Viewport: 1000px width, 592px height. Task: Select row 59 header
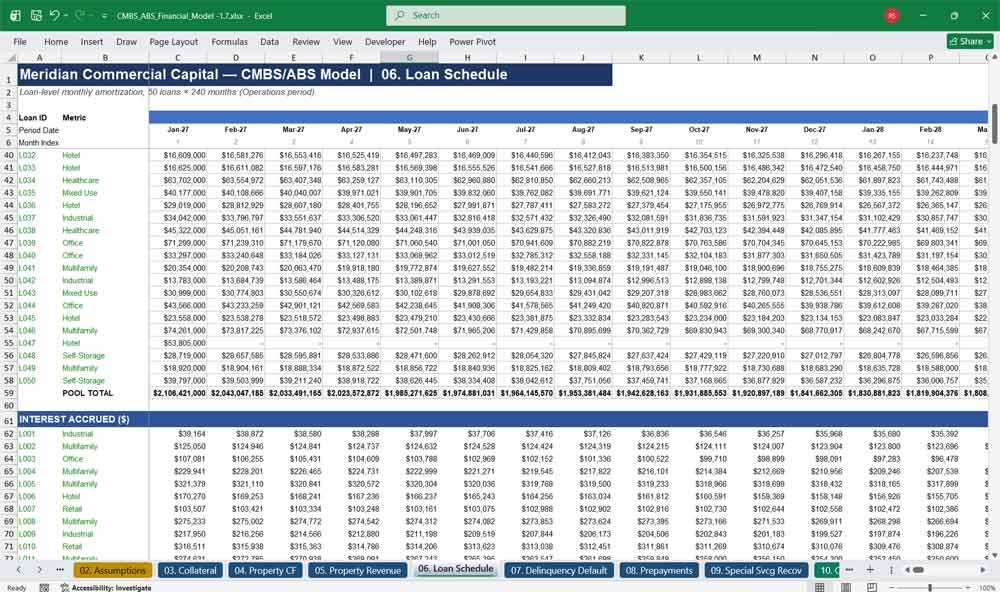(9, 393)
